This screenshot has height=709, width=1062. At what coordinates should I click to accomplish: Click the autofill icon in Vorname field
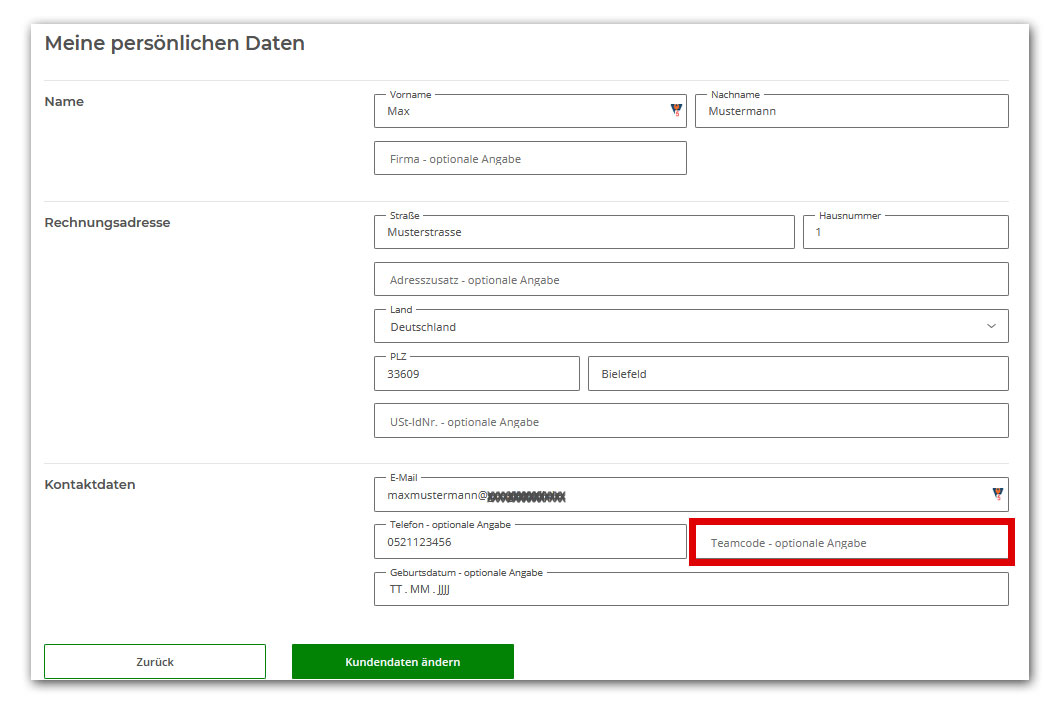(676, 110)
